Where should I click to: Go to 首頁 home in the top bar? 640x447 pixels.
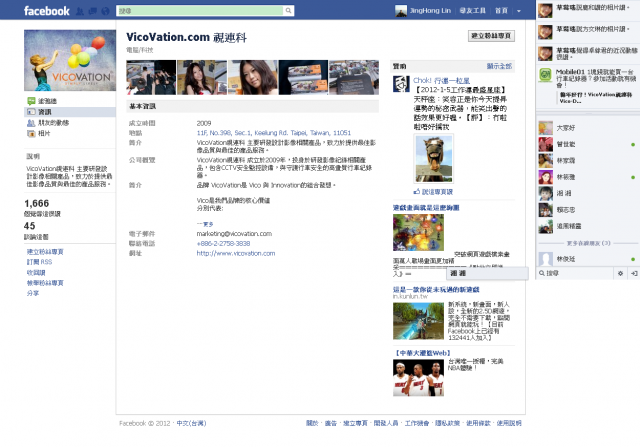[501, 11]
